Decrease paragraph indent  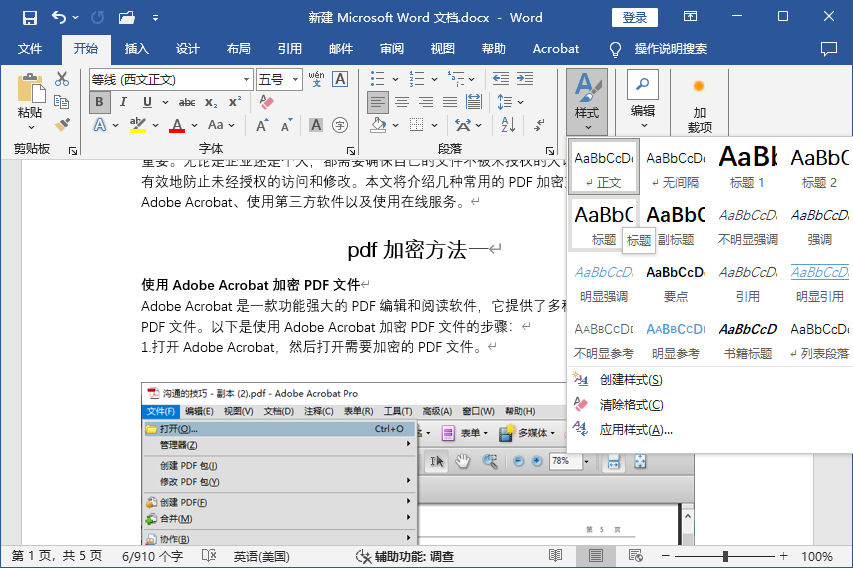(x=500, y=79)
